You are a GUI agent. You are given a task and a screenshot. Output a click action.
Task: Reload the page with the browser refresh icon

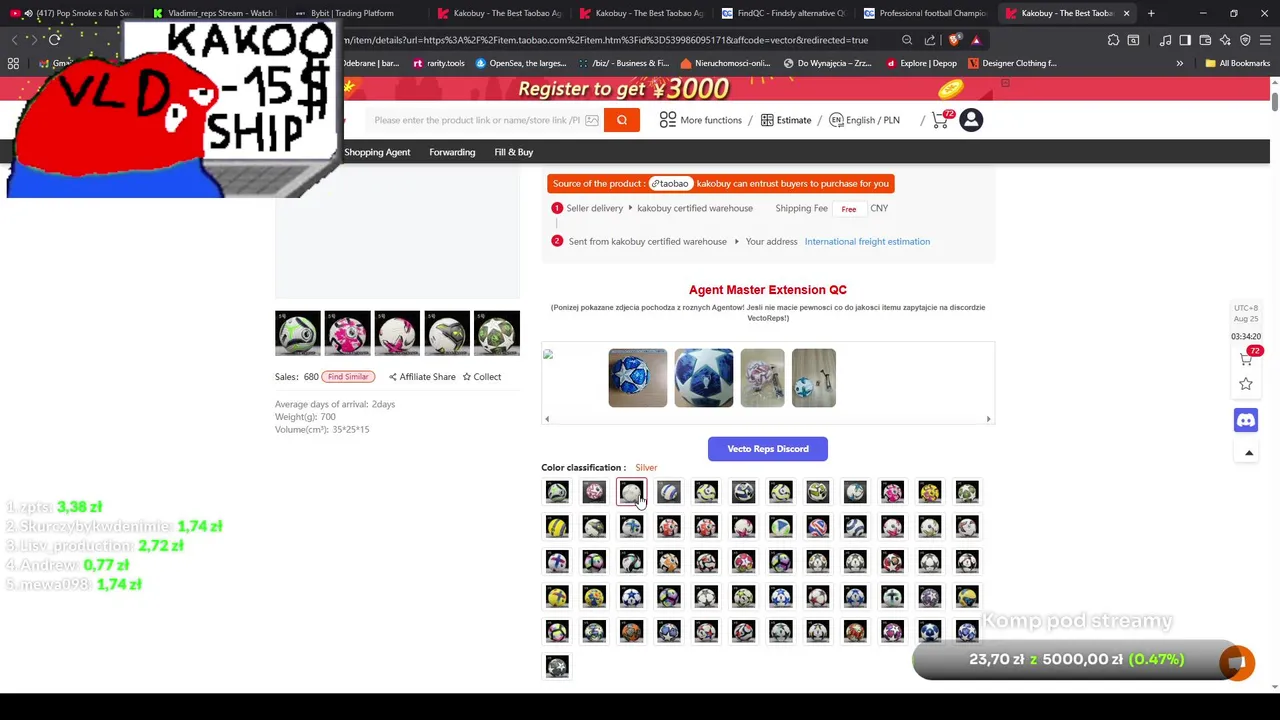[x=55, y=40]
